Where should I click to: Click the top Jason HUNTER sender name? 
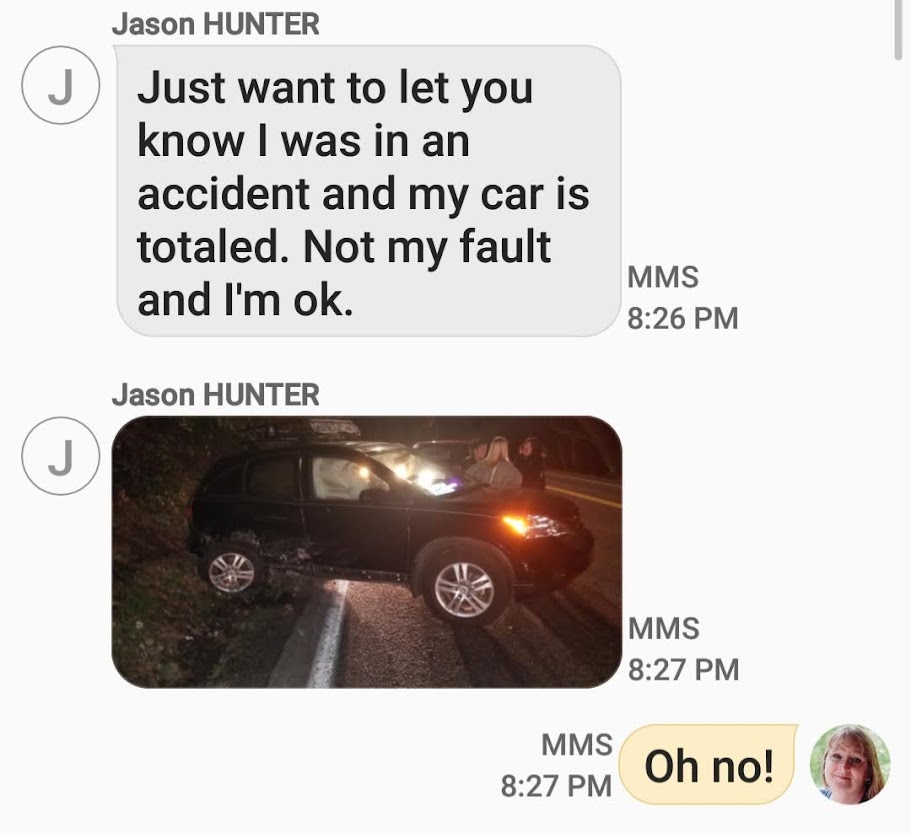coord(216,24)
